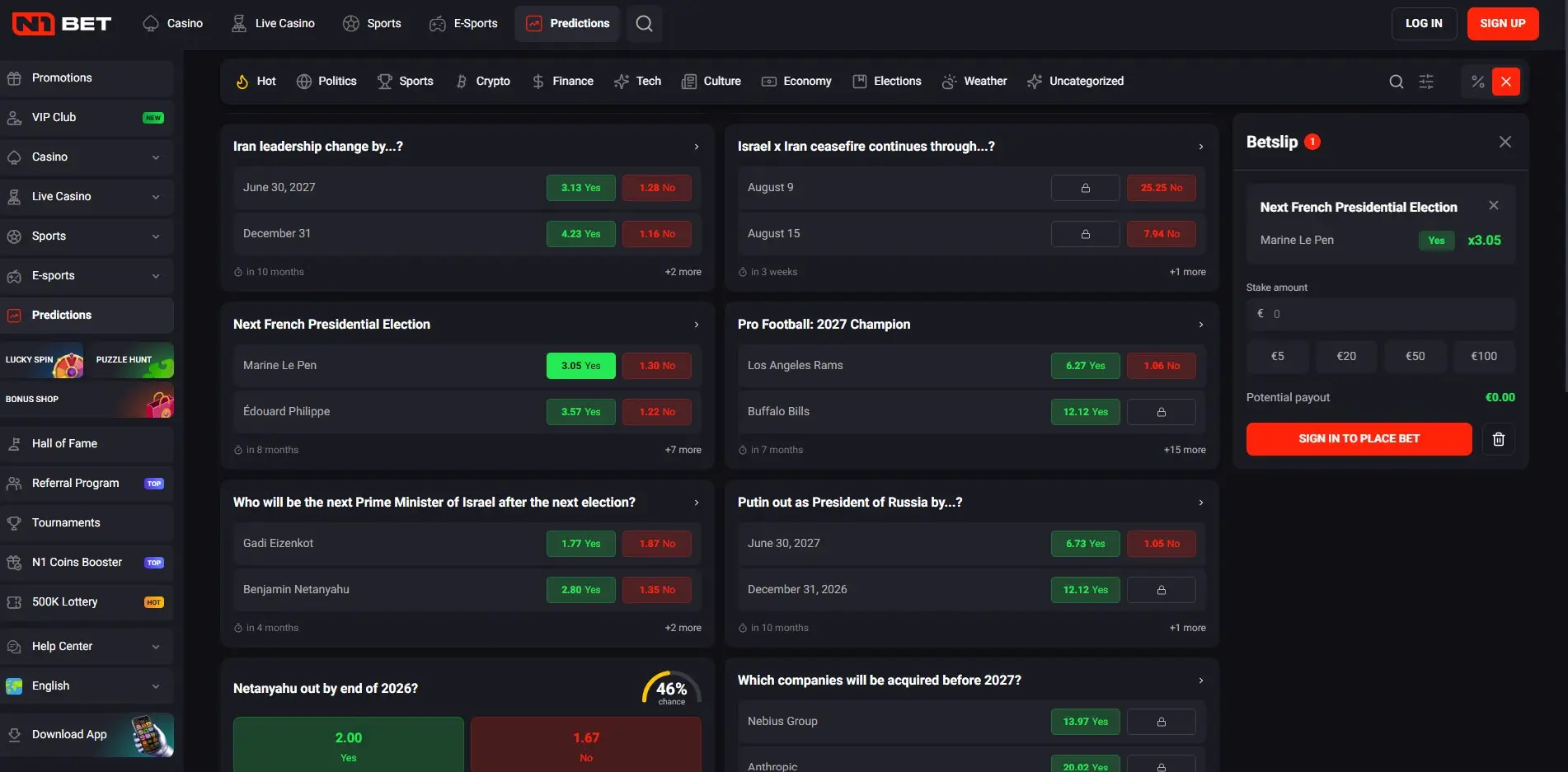This screenshot has height=772, width=1568.
Task: Open Putin out as President market arrow
Action: (1201, 503)
